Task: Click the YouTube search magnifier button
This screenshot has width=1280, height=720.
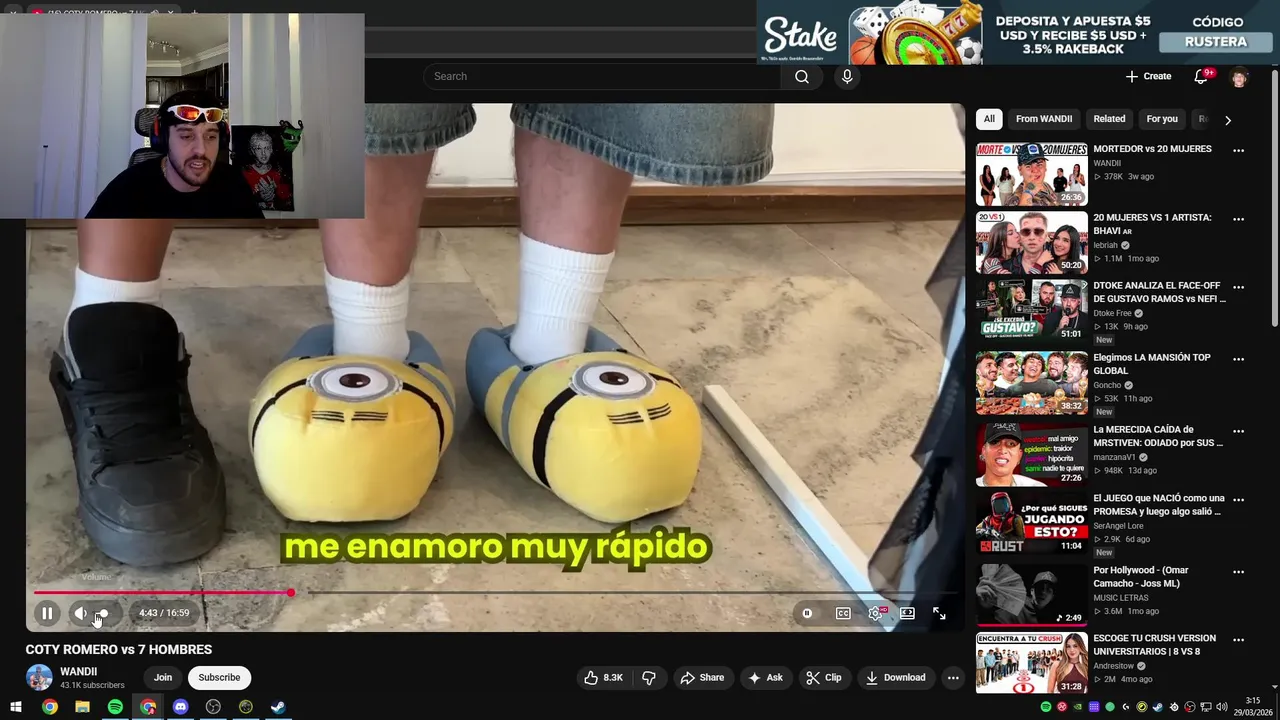Action: (x=802, y=77)
